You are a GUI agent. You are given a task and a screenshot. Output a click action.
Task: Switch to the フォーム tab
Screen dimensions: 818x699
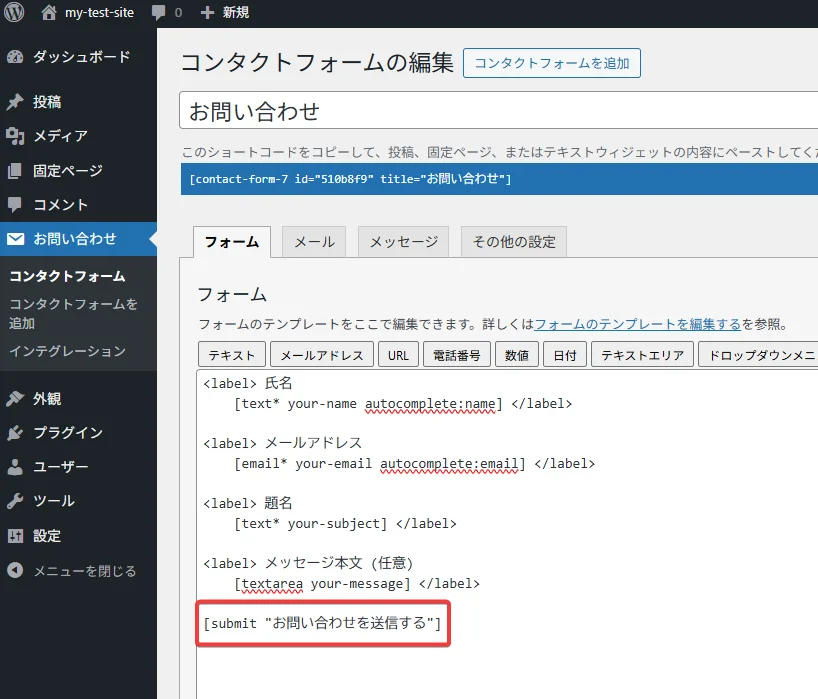pos(232,242)
